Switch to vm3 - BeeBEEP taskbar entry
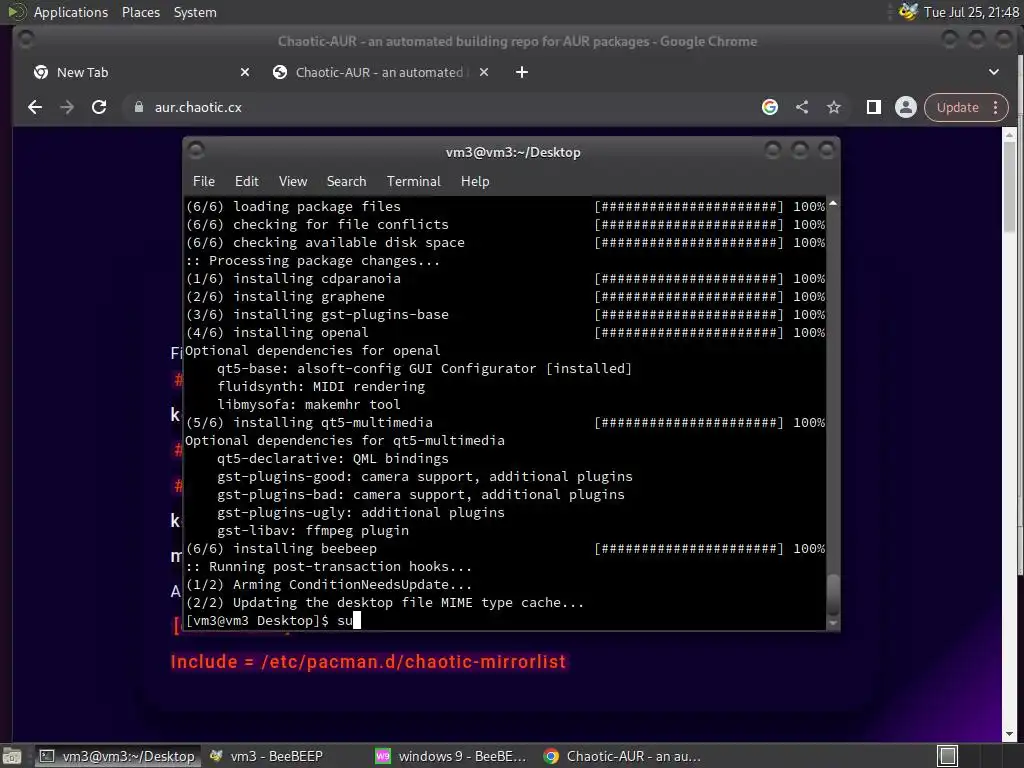Viewport: 1024px width, 768px height. (x=266, y=756)
